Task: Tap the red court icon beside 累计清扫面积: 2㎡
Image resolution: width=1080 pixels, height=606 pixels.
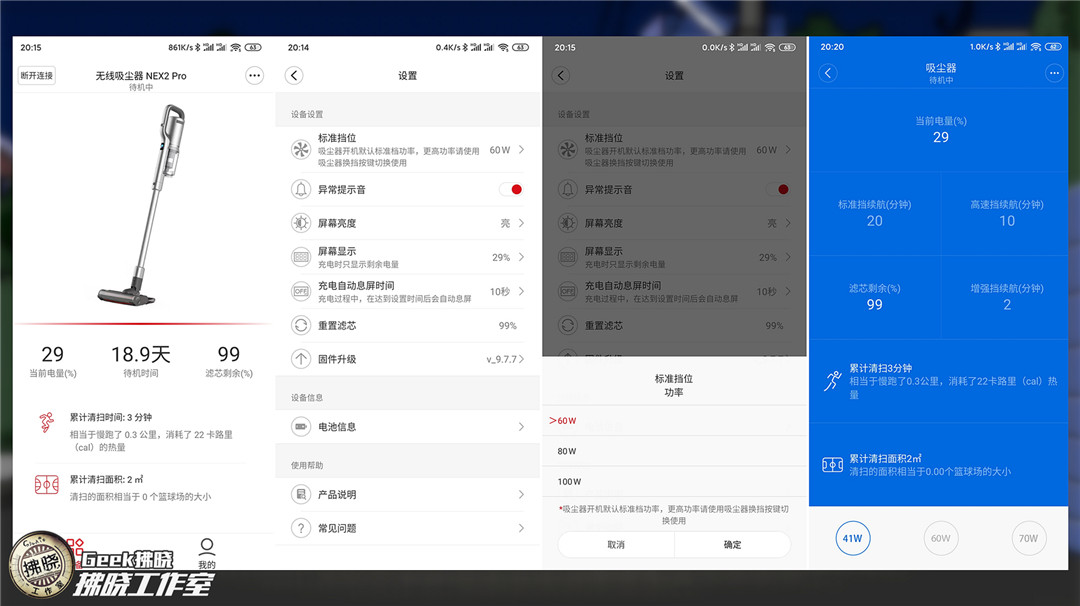Action: tap(47, 485)
